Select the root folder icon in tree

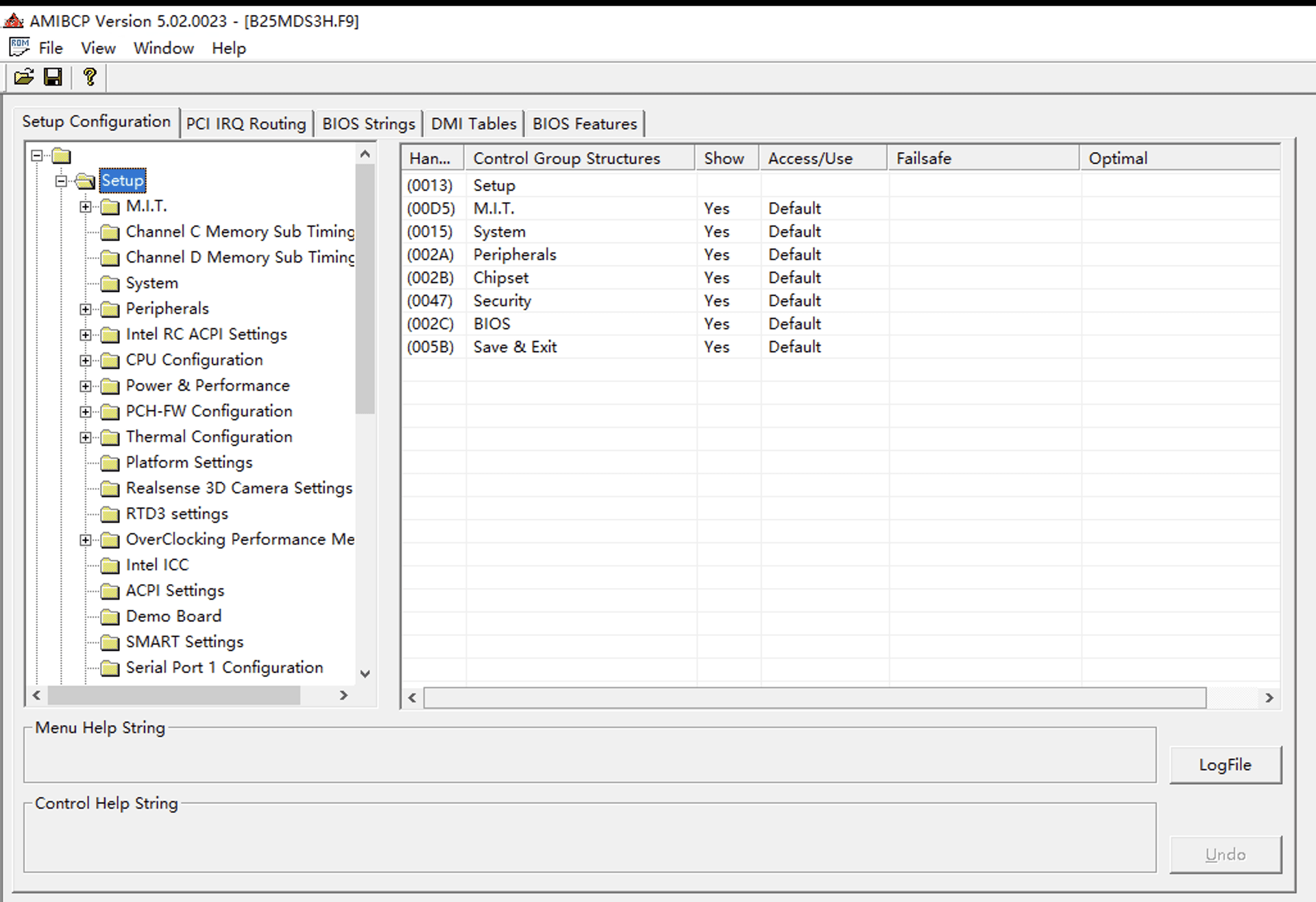coord(62,156)
